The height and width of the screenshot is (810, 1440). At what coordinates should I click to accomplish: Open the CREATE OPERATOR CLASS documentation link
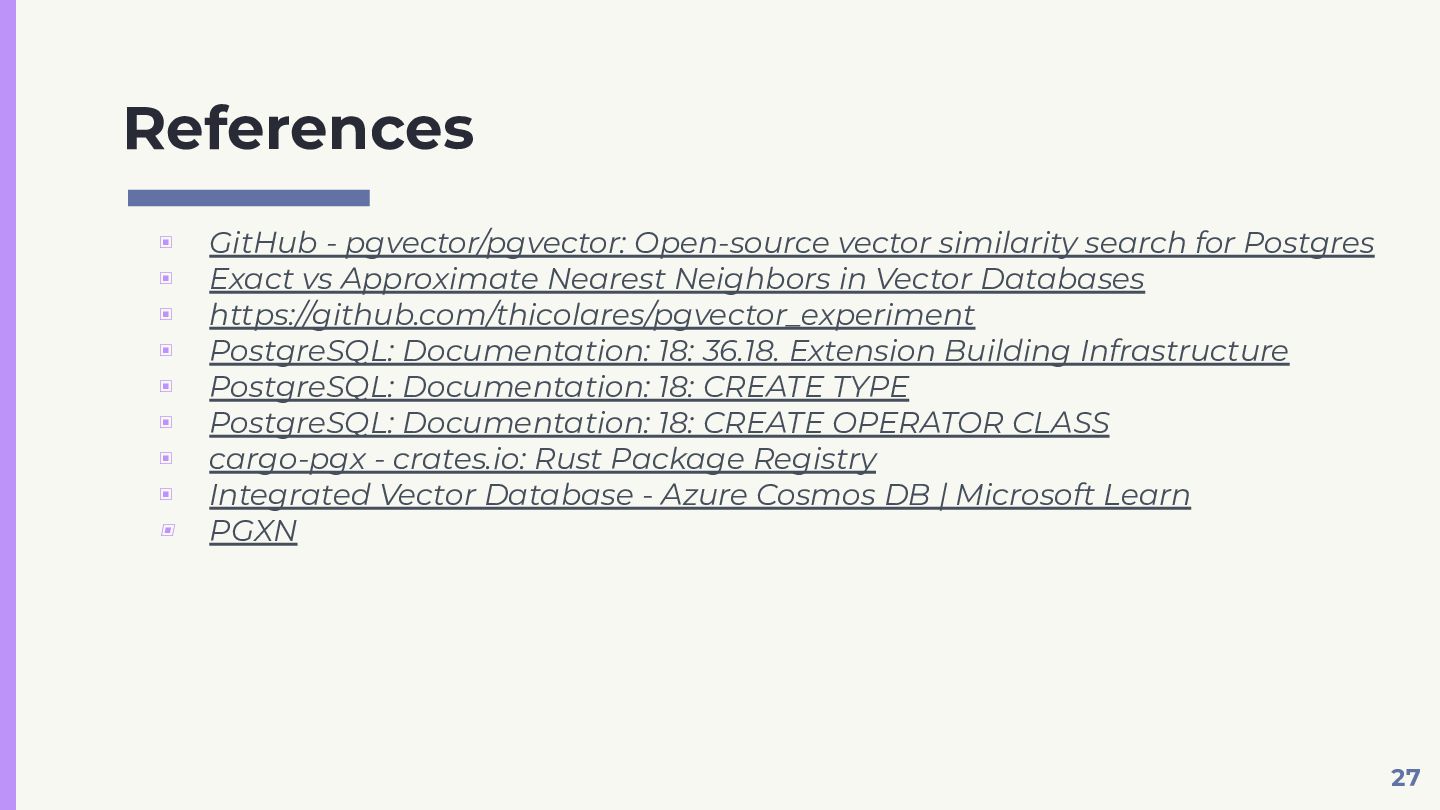coord(658,423)
